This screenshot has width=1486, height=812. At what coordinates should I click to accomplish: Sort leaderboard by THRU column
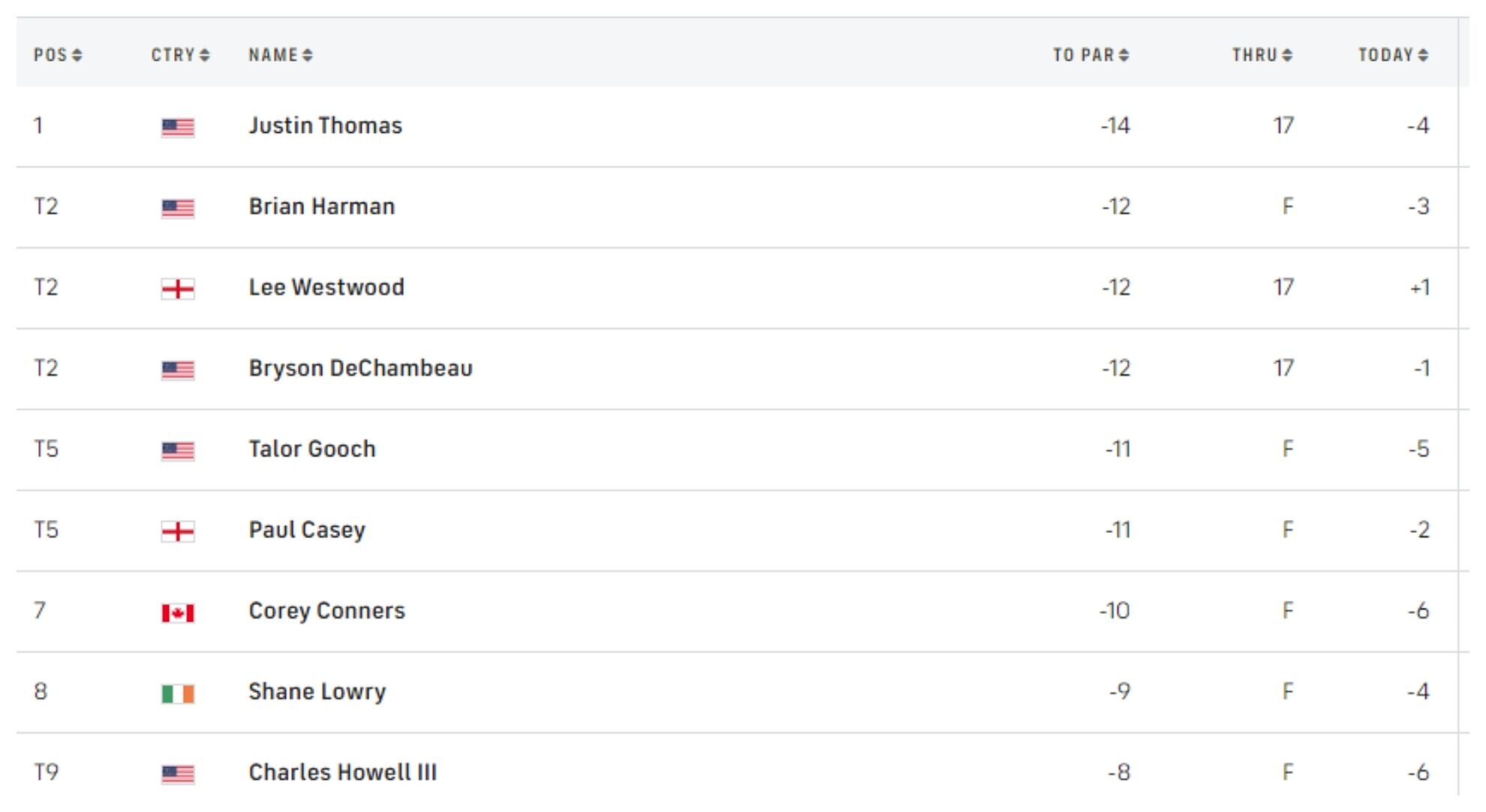1262,55
